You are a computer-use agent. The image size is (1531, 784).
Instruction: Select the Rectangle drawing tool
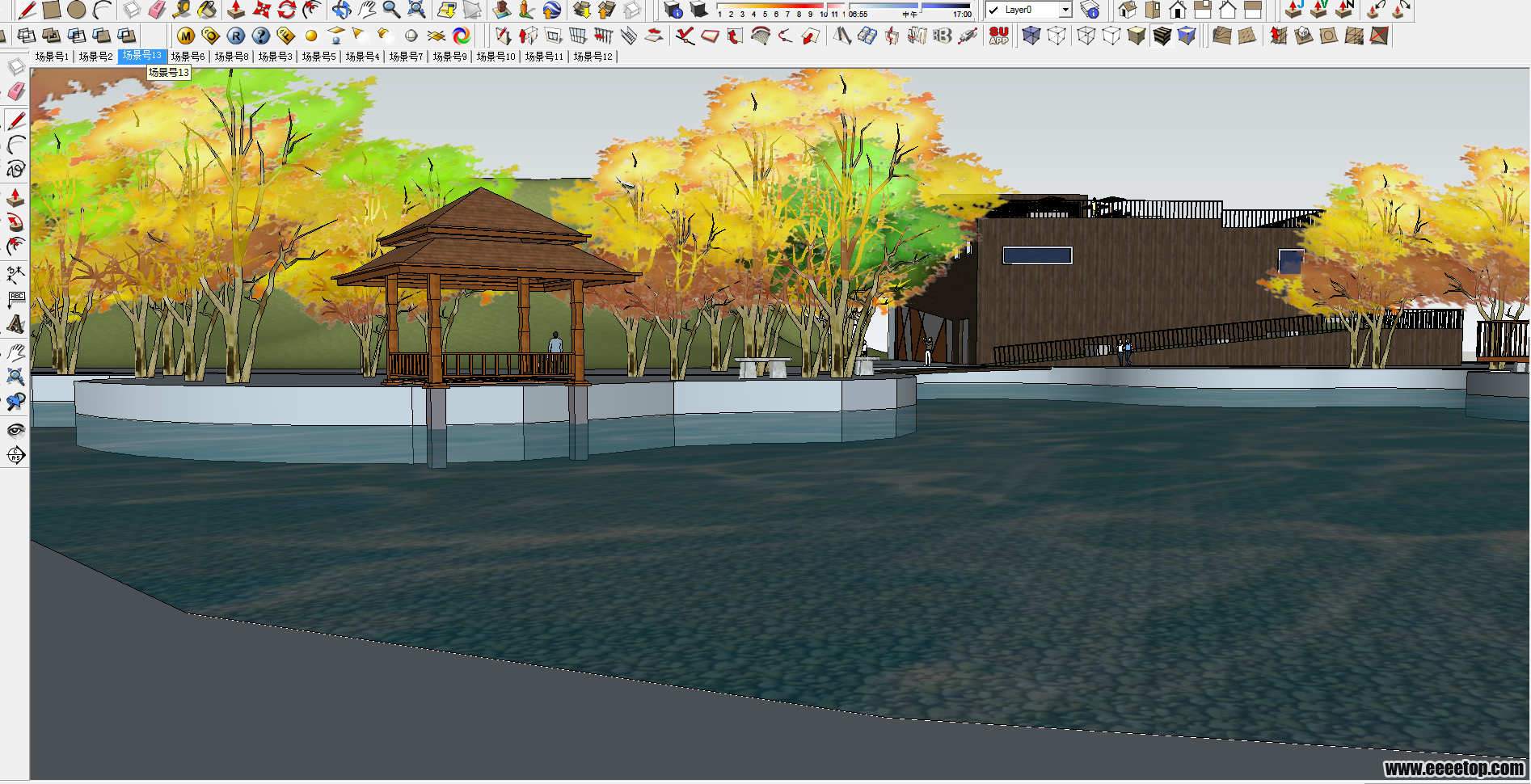[x=52, y=10]
